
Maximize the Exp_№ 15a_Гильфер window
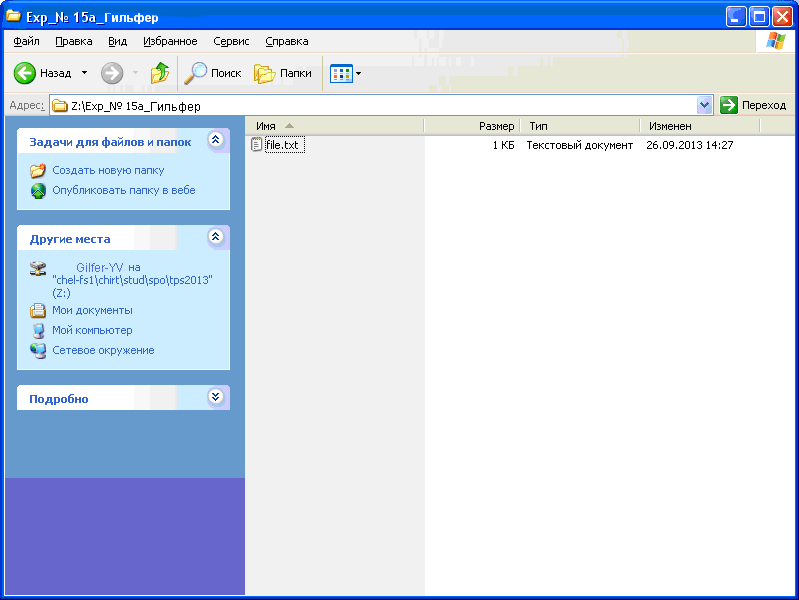pos(759,17)
